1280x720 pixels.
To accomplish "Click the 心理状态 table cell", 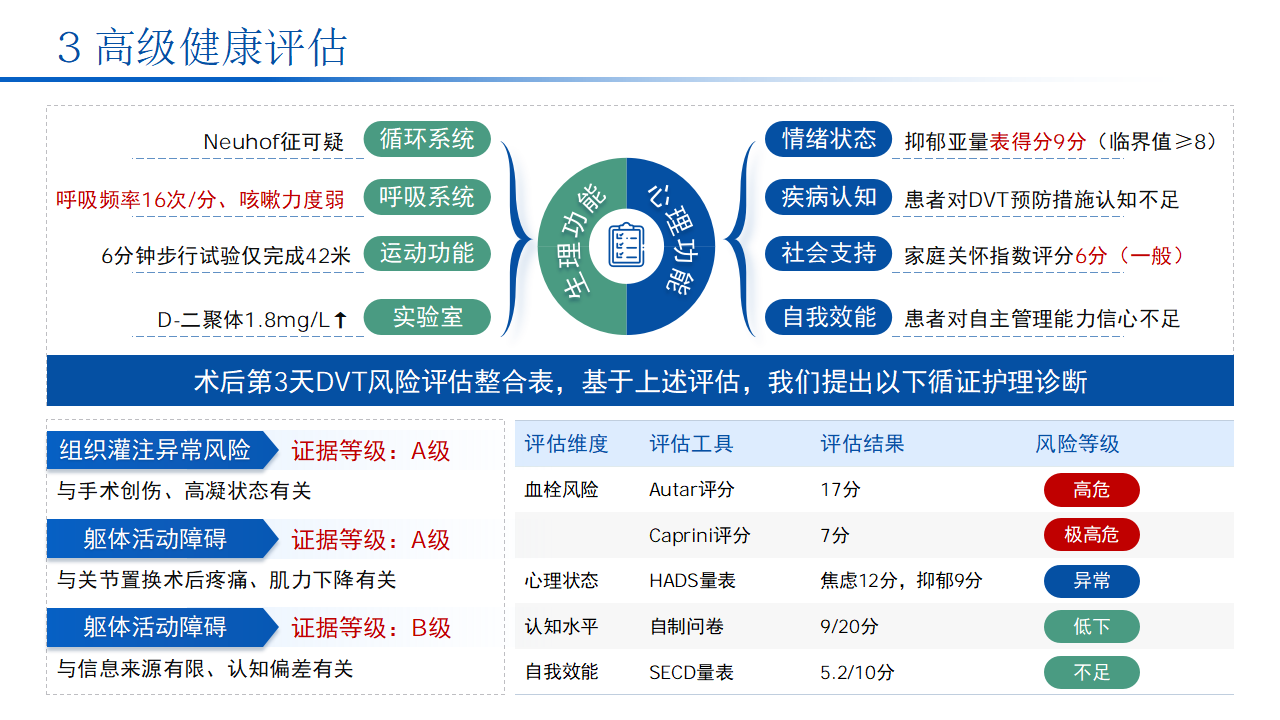I will (x=561, y=580).
